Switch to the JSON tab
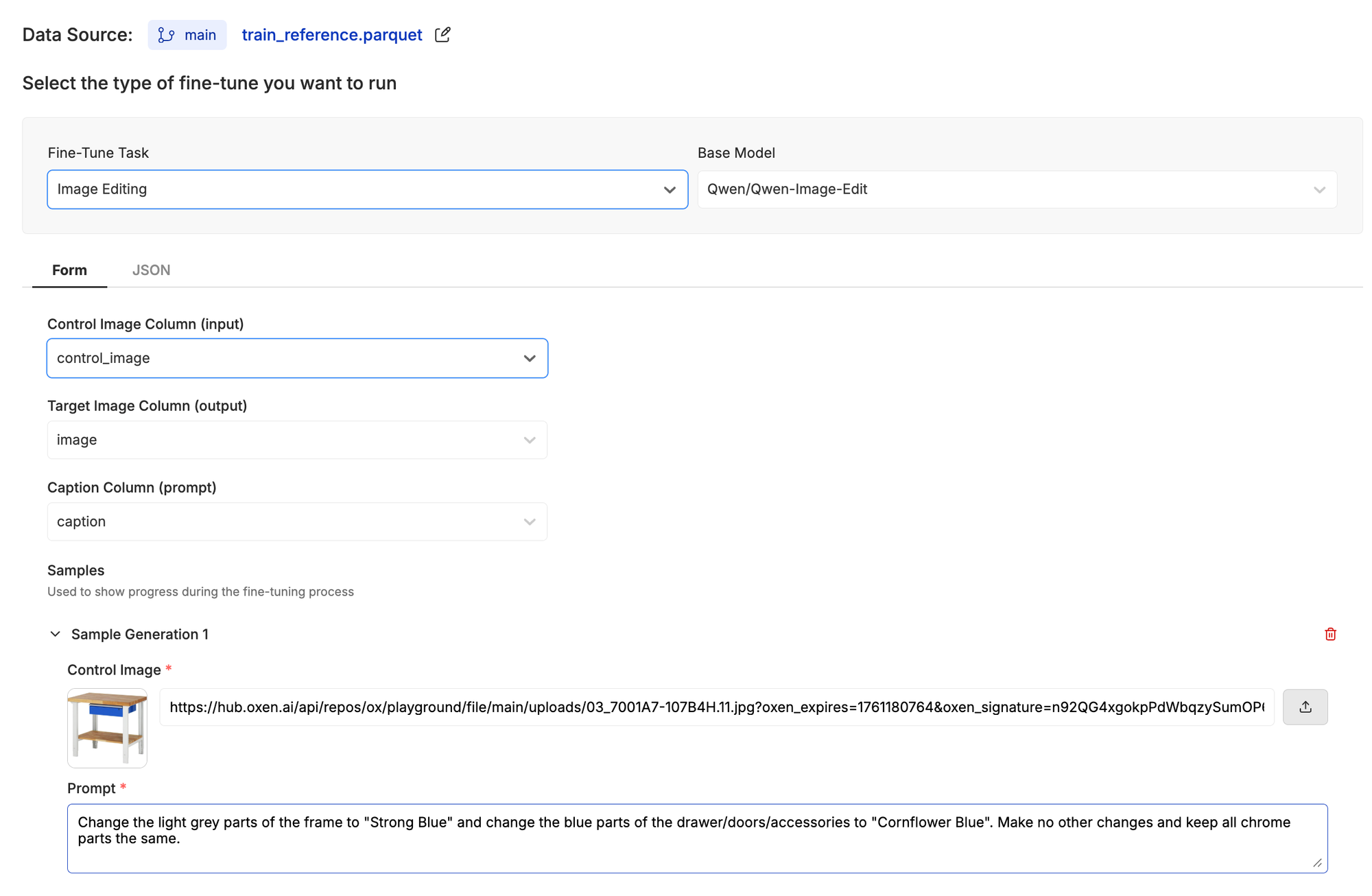 point(151,270)
